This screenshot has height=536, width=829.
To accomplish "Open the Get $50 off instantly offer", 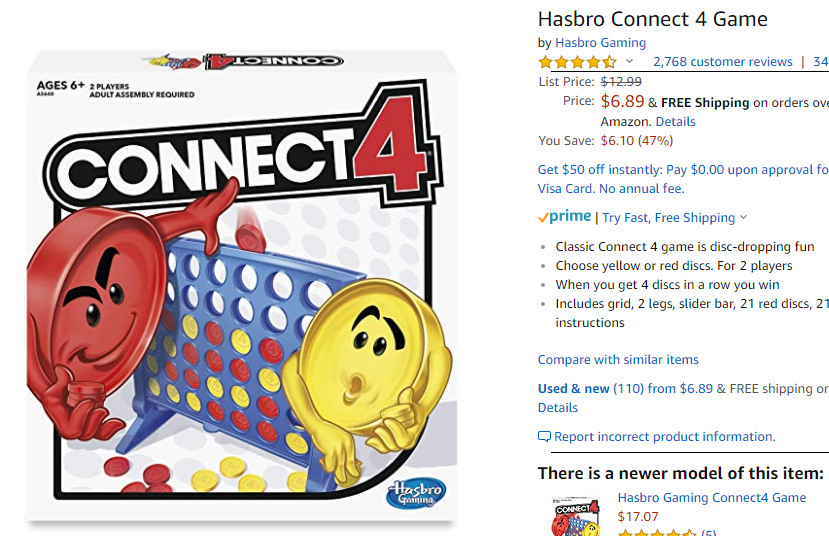I will (x=683, y=179).
